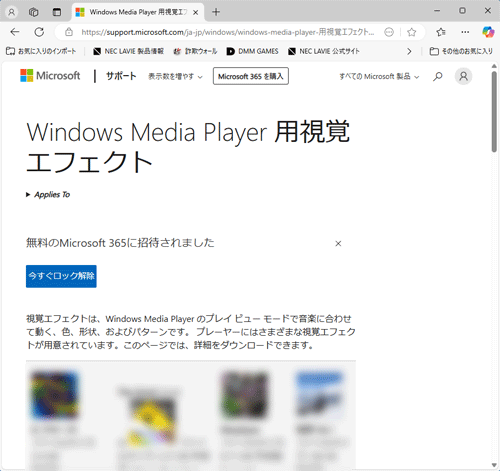Open the workspaces icon in title bar
500x471 pixels.
click(34, 12)
